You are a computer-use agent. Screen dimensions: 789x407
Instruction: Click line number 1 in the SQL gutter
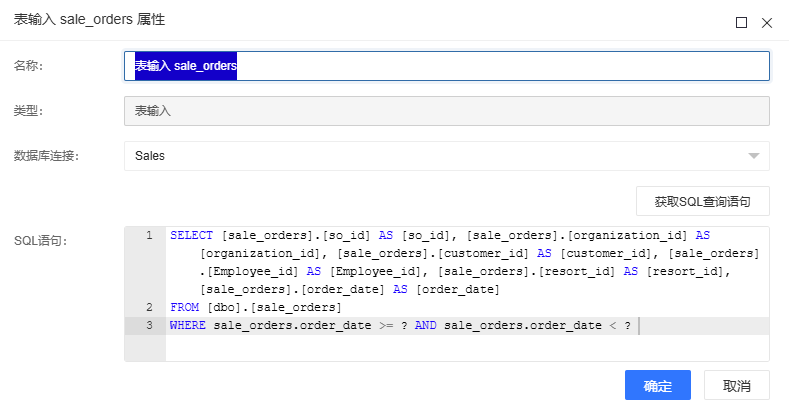[149, 235]
